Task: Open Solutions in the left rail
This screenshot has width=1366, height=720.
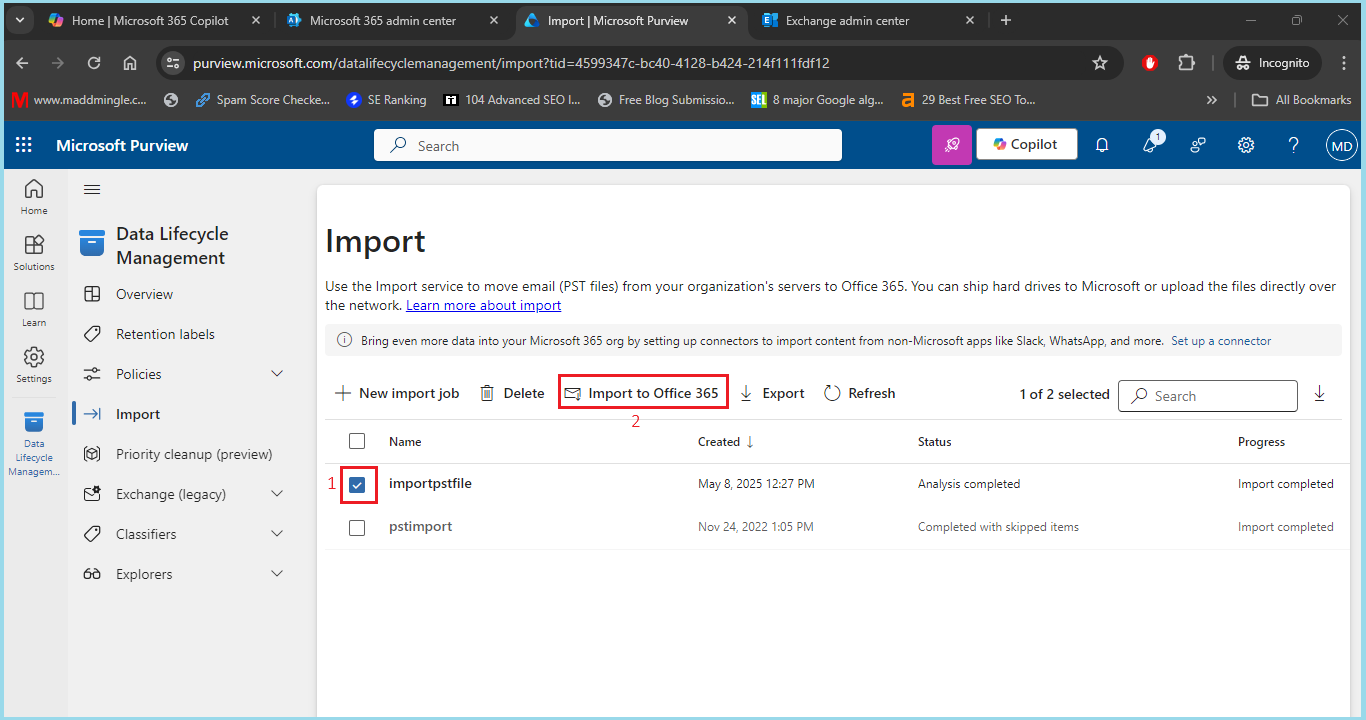Action: click(34, 252)
